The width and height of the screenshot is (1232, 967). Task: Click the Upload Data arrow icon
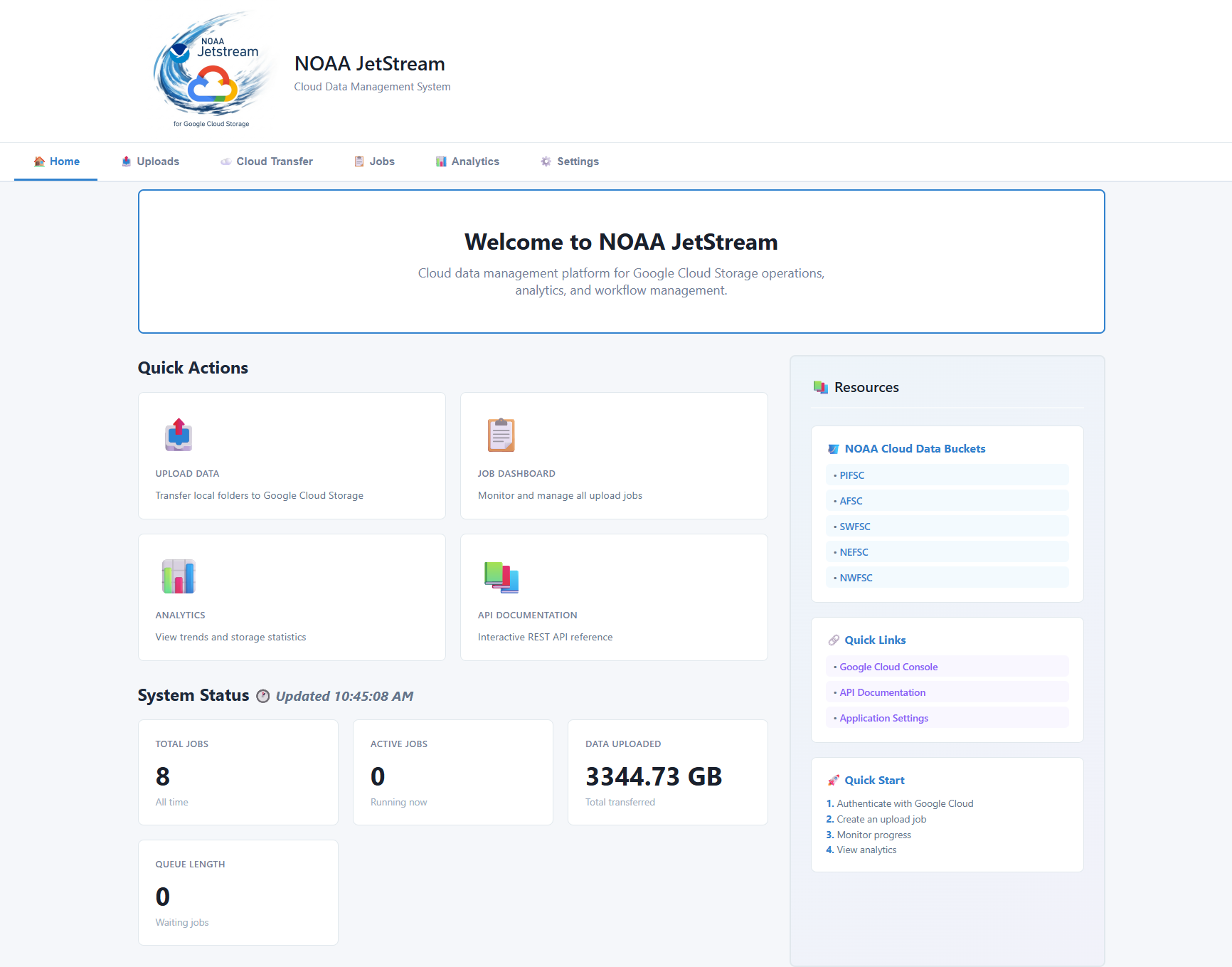pyautogui.click(x=179, y=435)
